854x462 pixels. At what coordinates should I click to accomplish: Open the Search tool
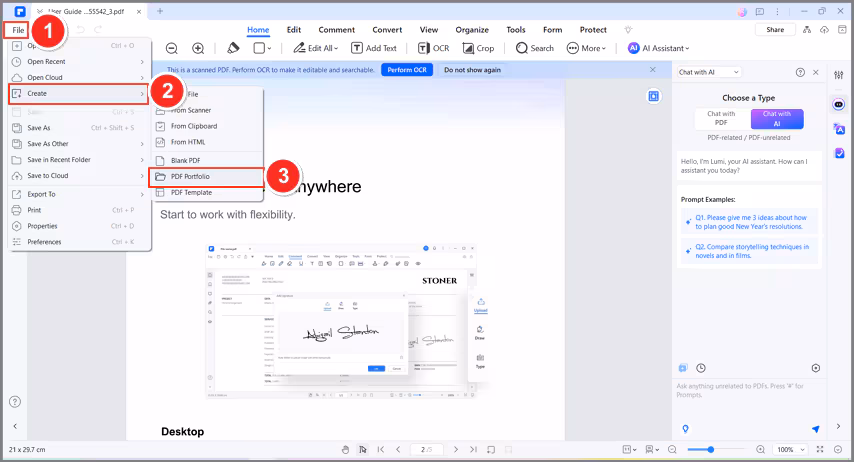(x=535, y=48)
